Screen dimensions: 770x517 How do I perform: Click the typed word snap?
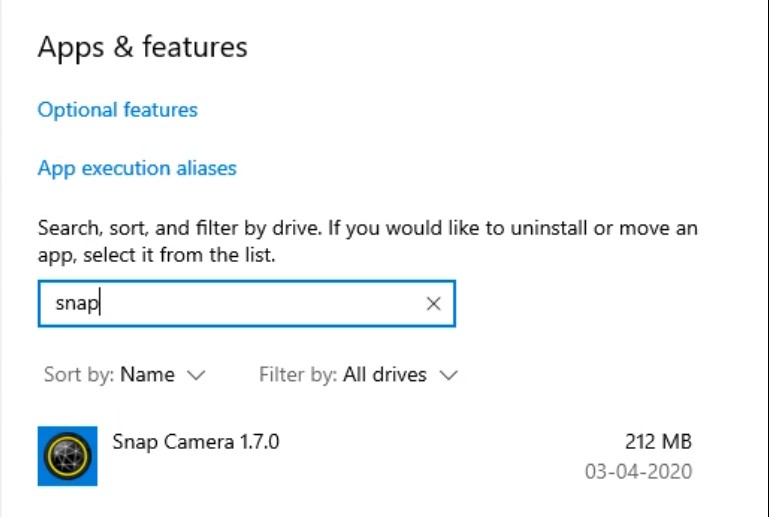point(76,304)
